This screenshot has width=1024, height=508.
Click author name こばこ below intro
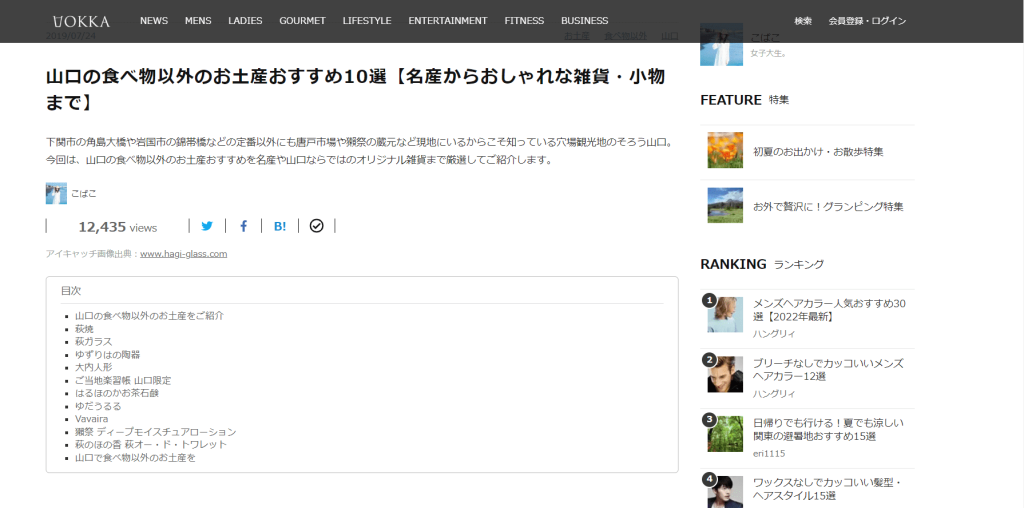pos(84,193)
